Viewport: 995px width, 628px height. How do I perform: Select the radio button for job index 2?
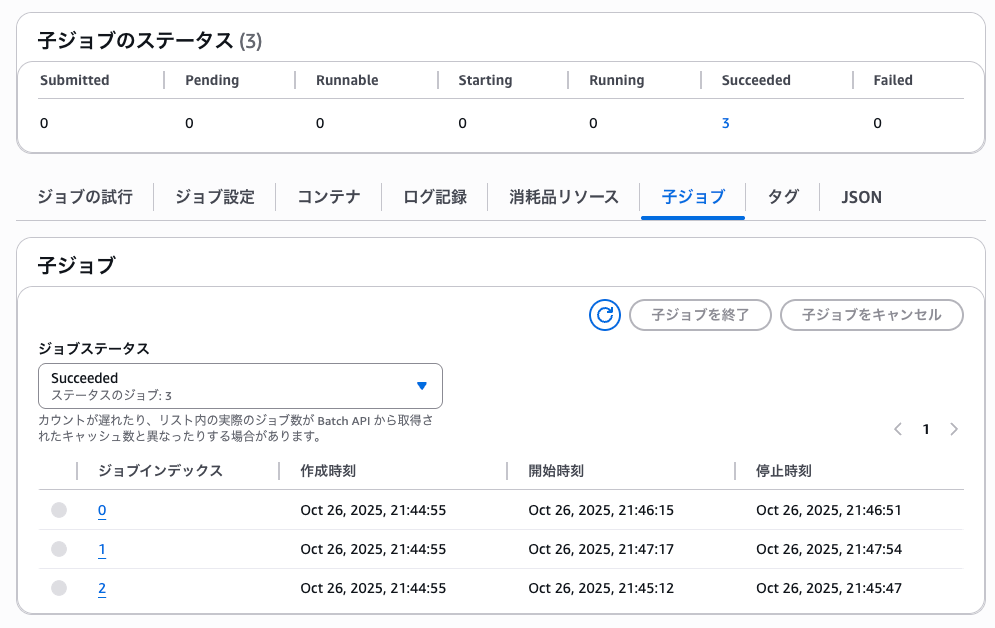[58, 588]
